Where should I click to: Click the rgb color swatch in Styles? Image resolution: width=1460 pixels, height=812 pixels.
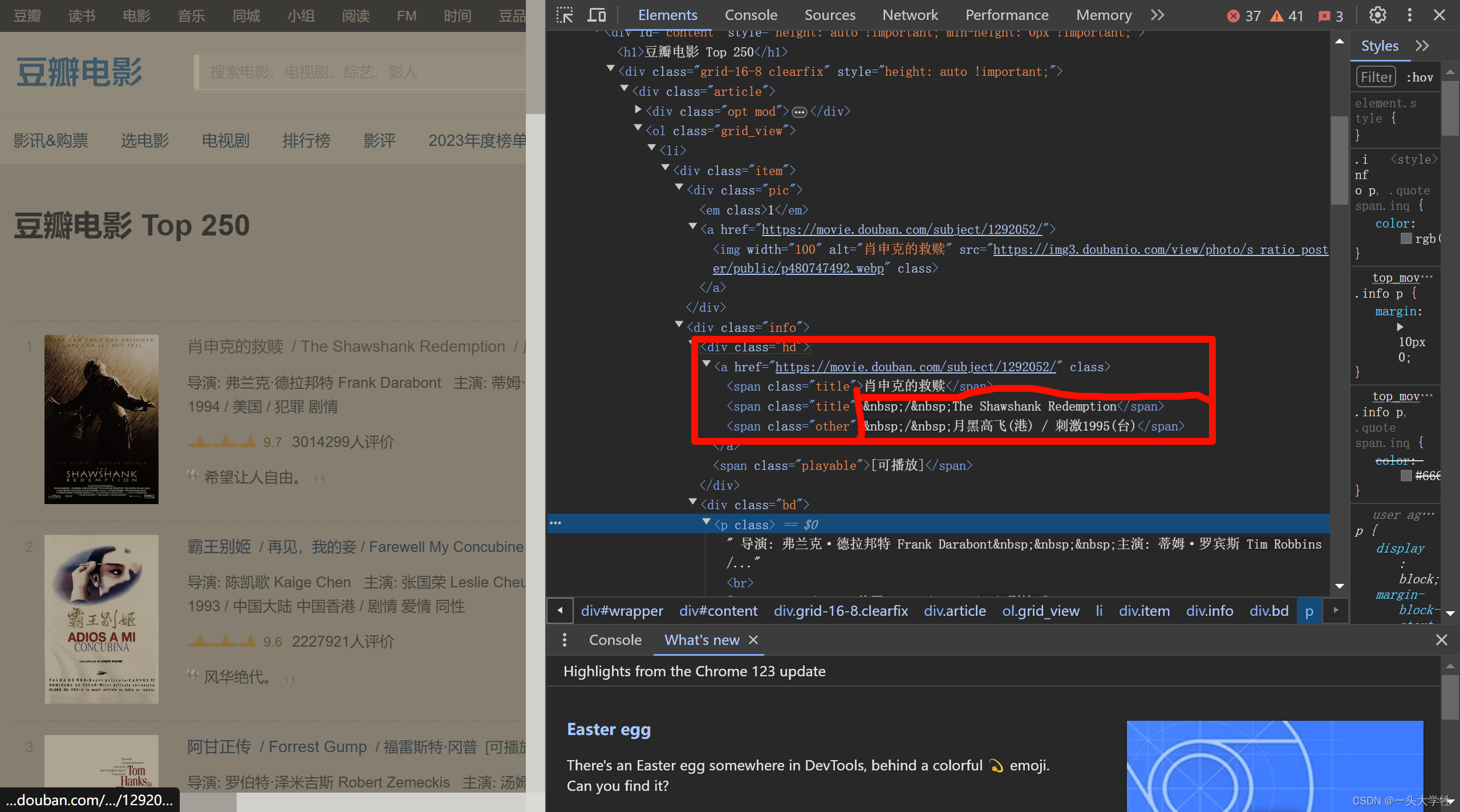click(x=1406, y=239)
